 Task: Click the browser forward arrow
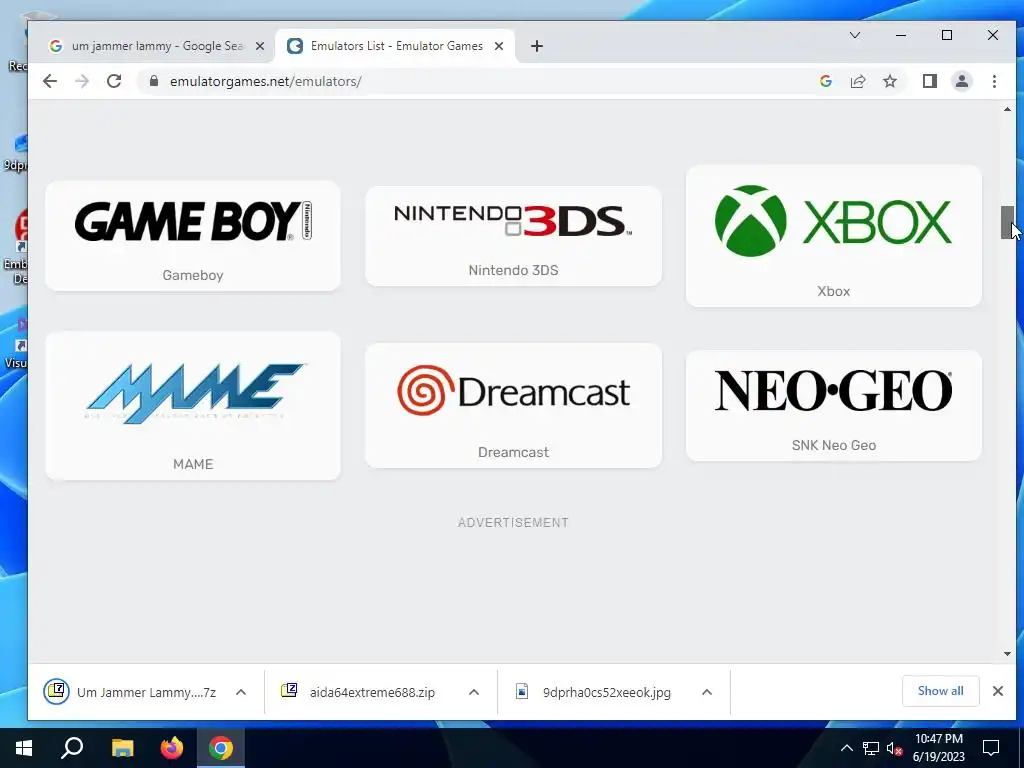coord(82,81)
